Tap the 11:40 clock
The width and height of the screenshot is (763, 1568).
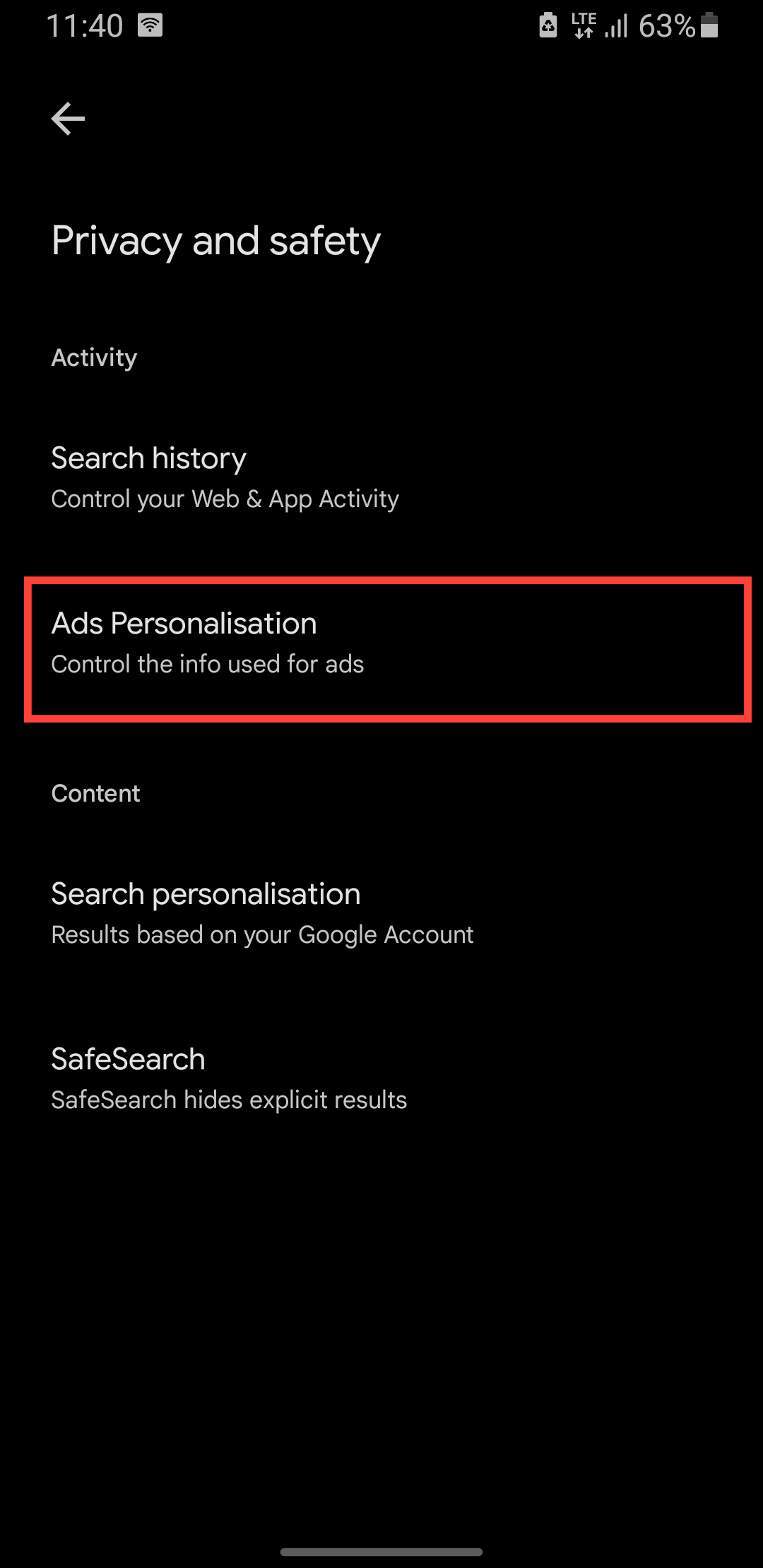click(x=85, y=27)
